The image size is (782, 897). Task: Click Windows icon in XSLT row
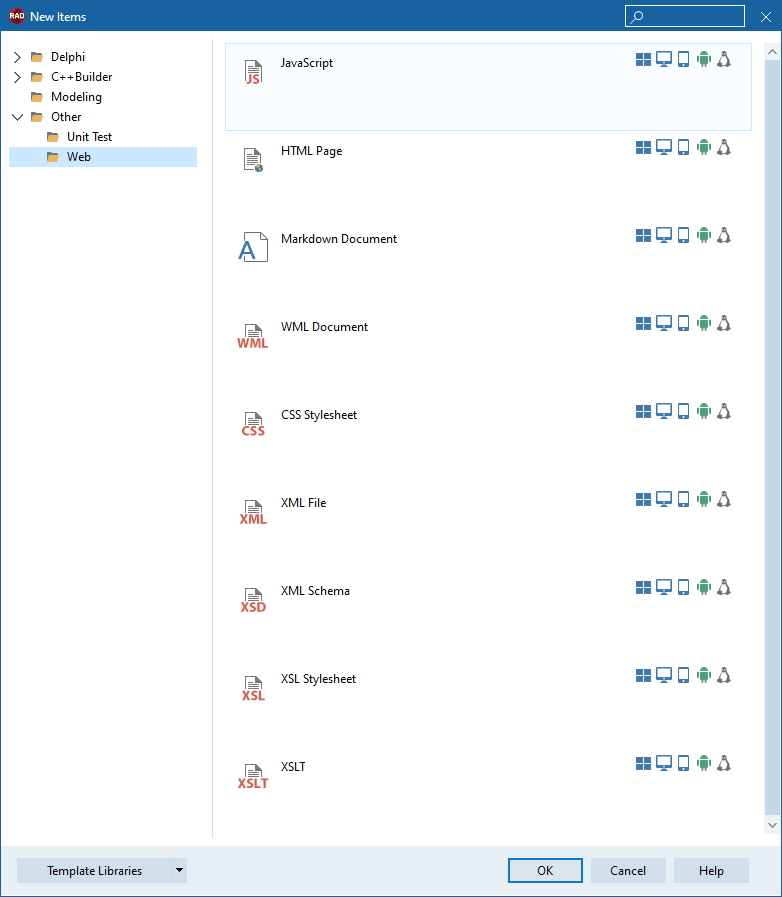coord(643,764)
